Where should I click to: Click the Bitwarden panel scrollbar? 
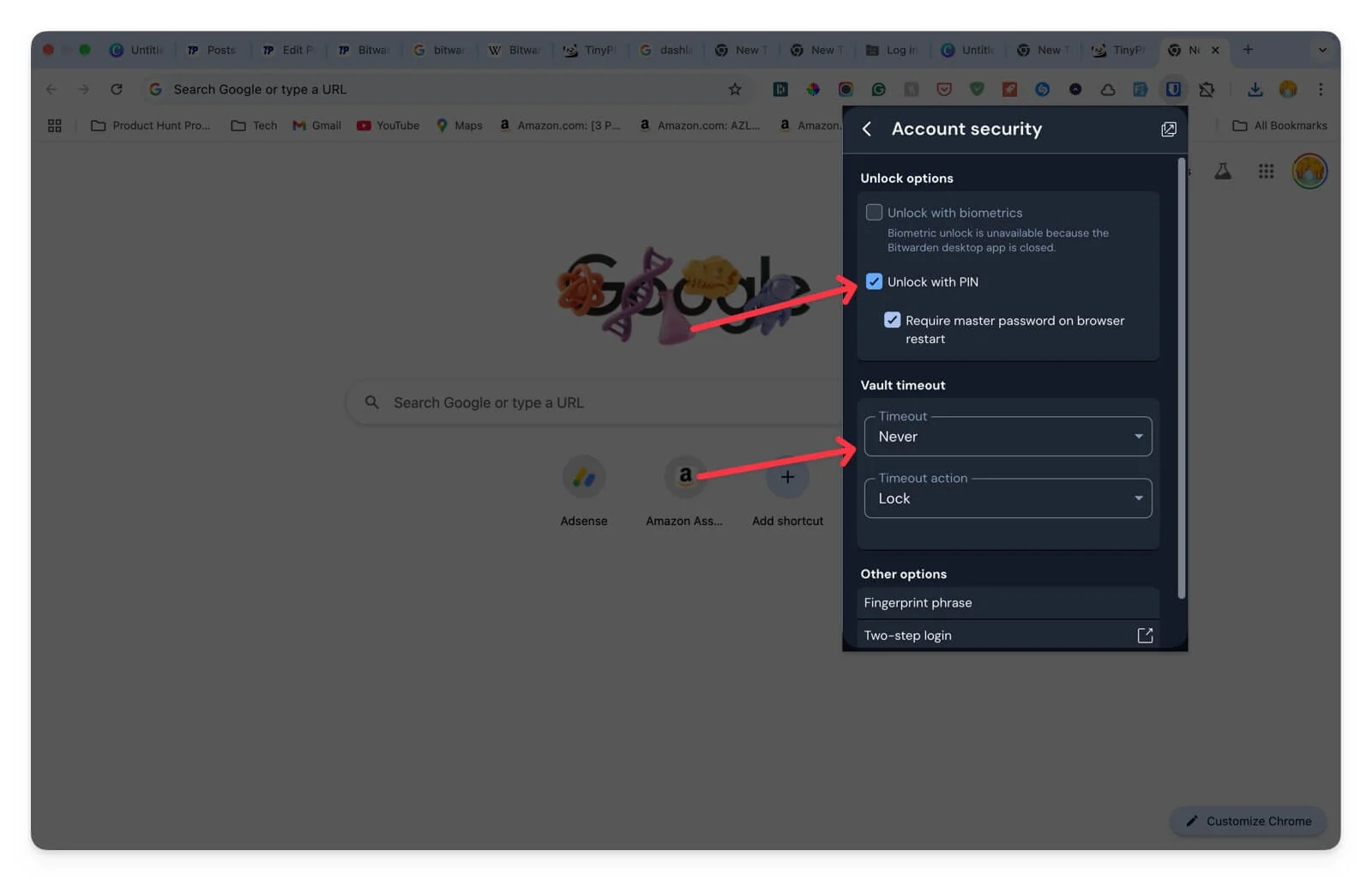tap(1182, 377)
